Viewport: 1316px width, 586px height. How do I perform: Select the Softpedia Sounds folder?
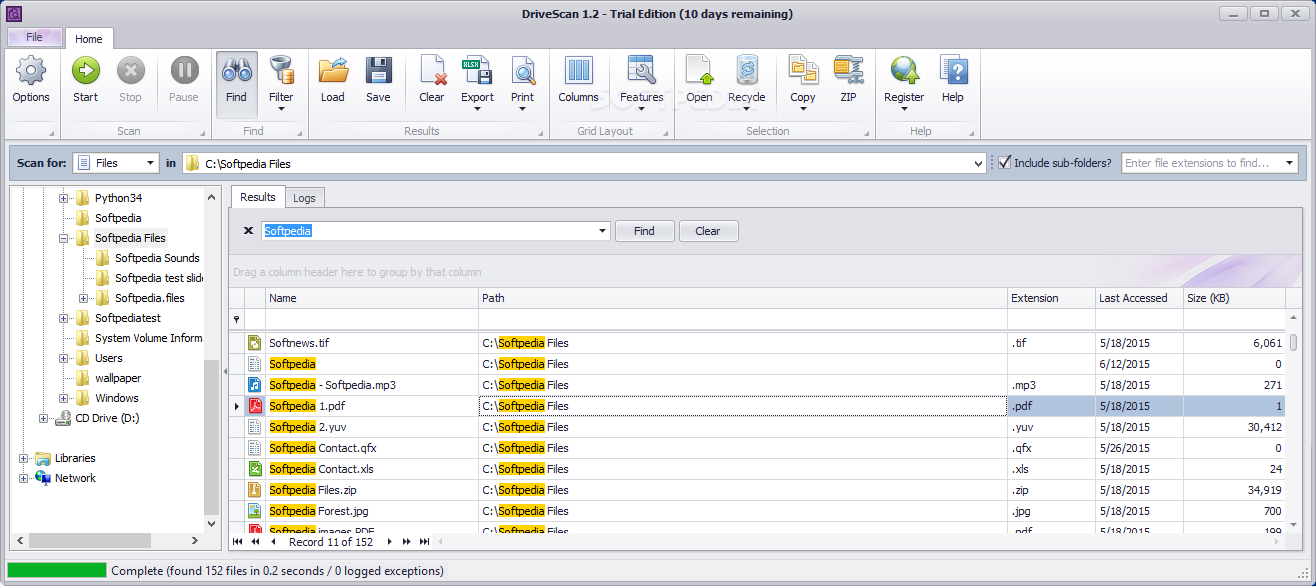pyautogui.click(x=157, y=258)
